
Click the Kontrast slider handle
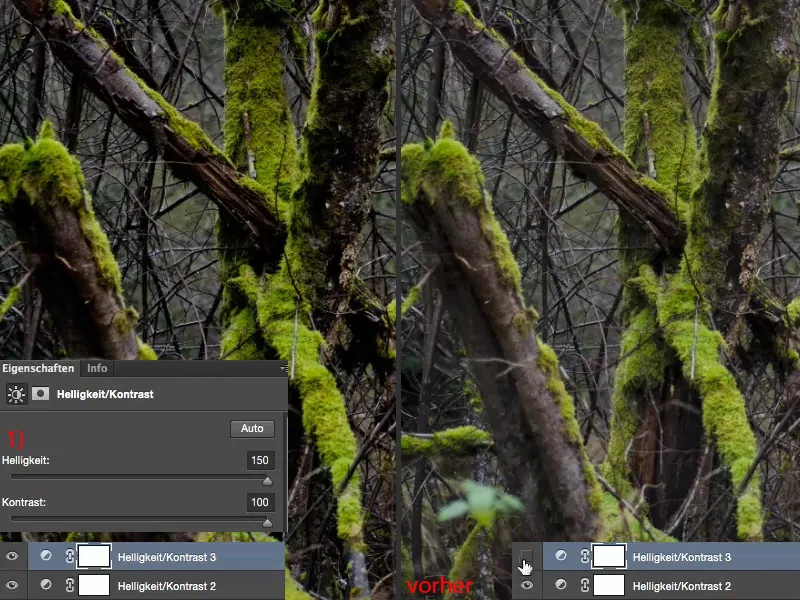(x=267, y=523)
